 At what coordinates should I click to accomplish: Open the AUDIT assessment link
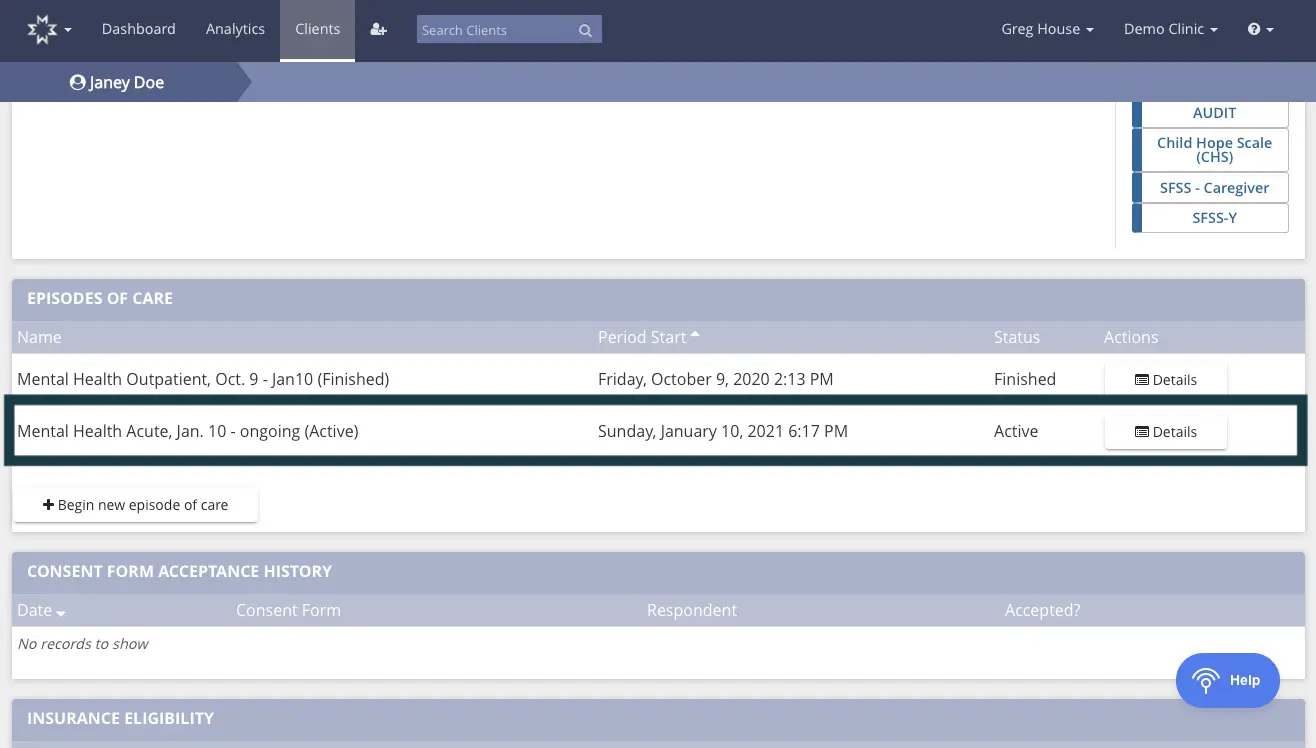coord(1214,112)
